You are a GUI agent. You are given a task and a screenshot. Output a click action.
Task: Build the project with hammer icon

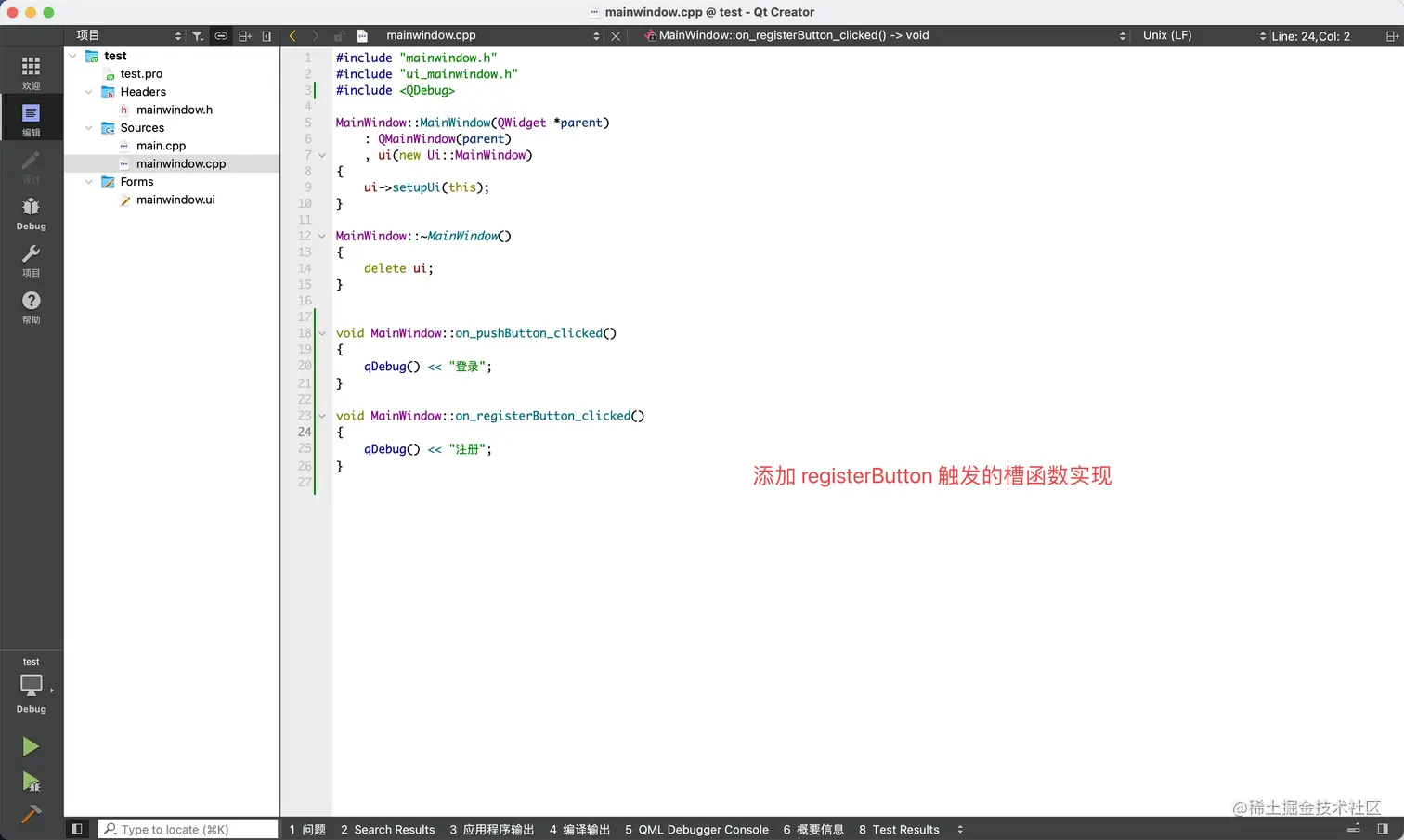pyautogui.click(x=31, y=814)
